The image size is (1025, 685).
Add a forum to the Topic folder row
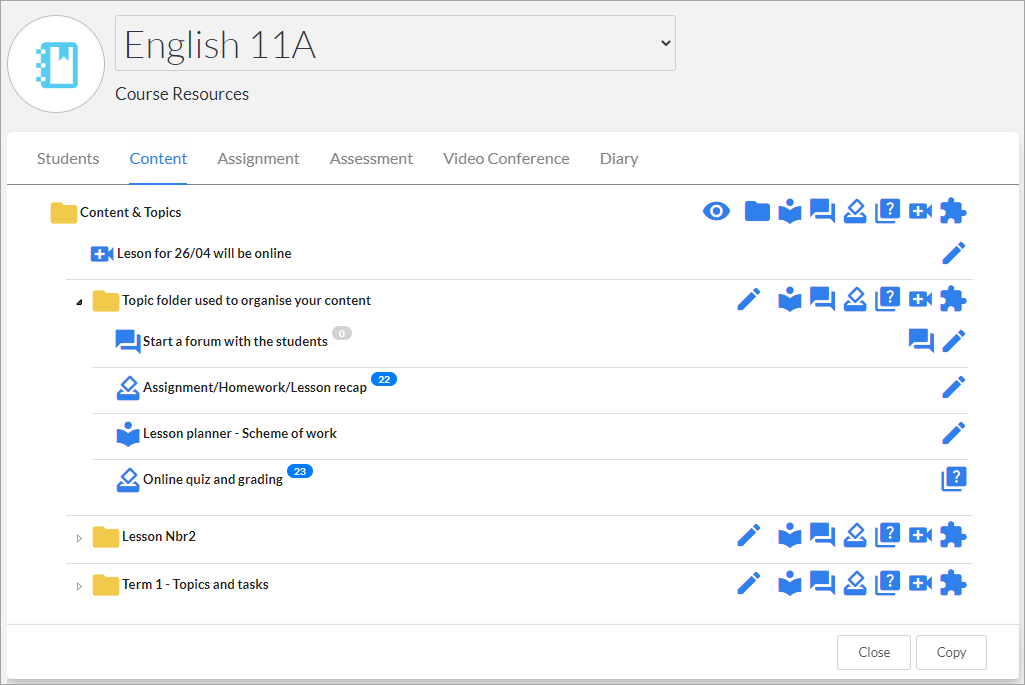point(822,299)
